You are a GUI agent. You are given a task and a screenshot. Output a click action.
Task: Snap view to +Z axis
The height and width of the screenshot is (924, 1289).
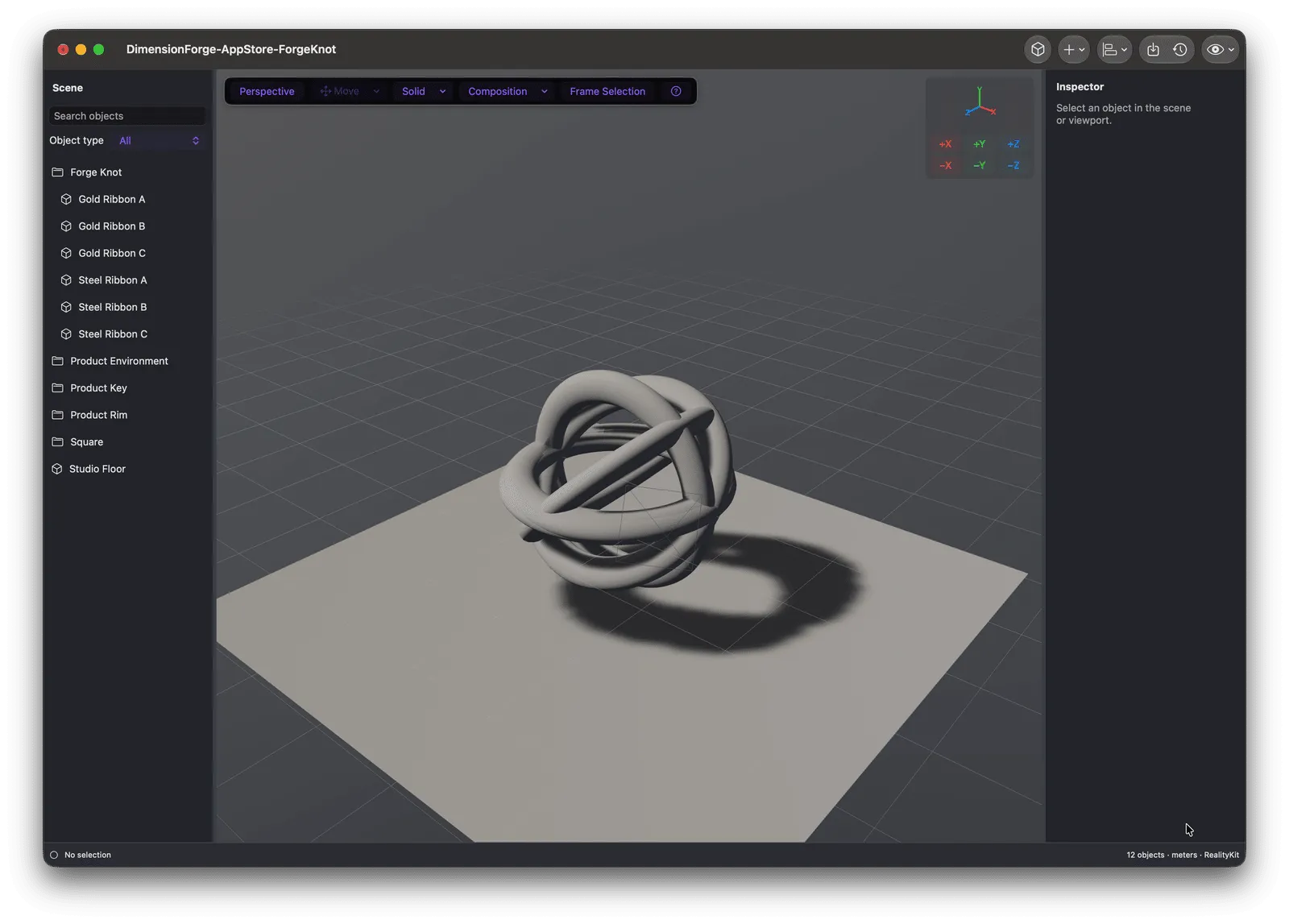pyautogui.click(x=1013, y=144)
